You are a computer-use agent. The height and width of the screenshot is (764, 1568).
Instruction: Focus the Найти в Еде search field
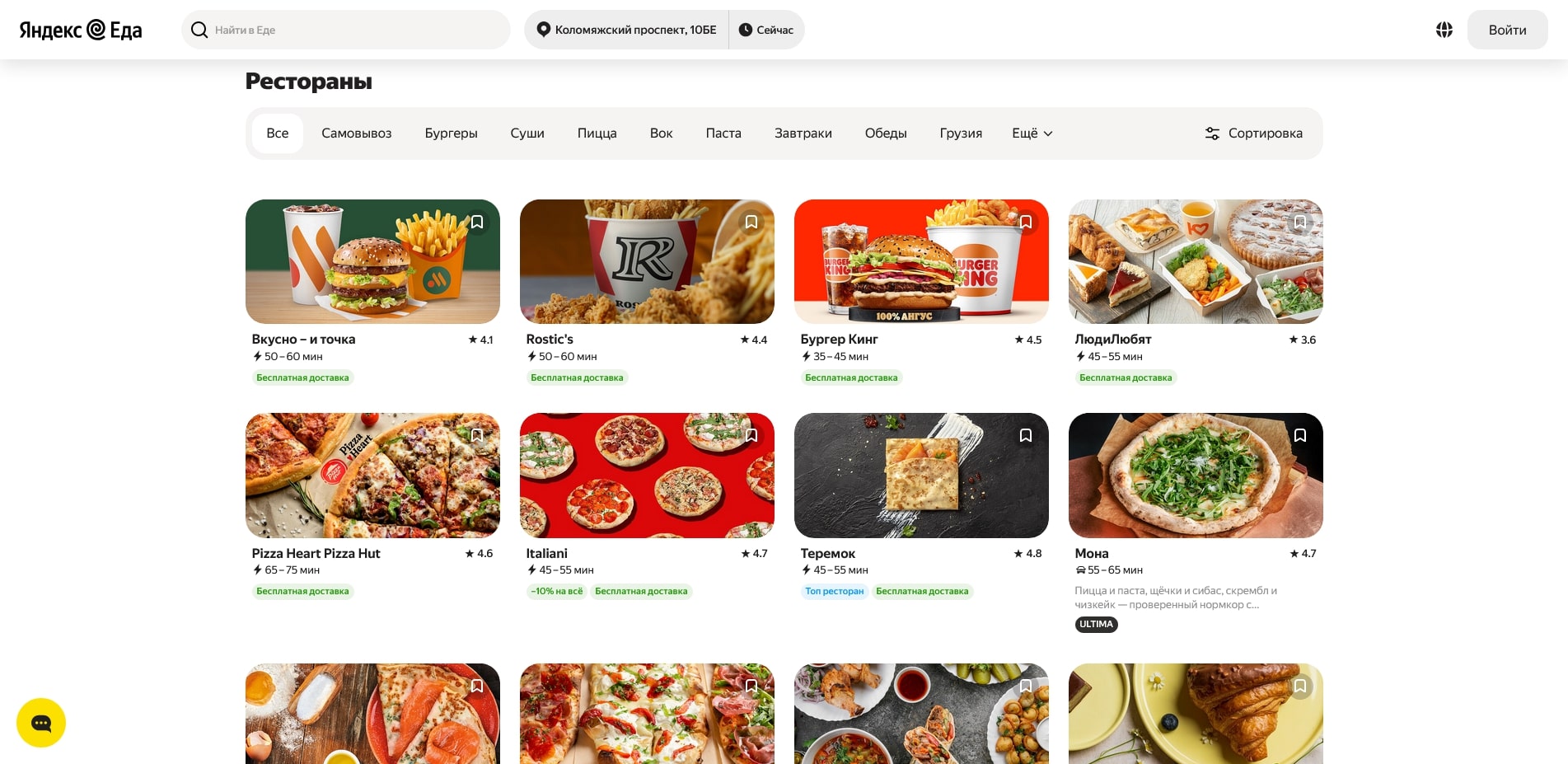tap(354, 30)
